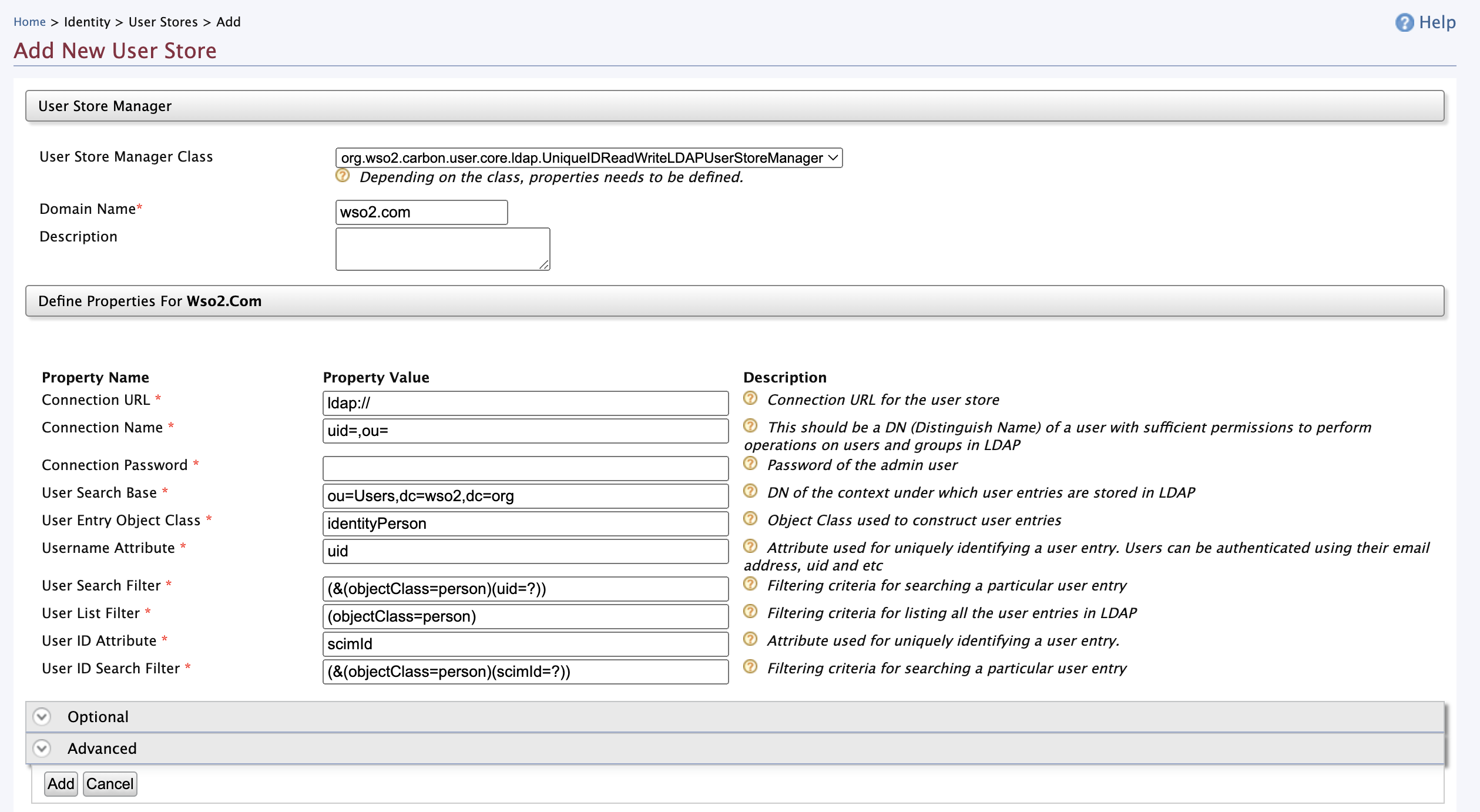The image size is (1480, 812).
Task: Click help icon for User ID Attribute description
Action: coord(750,639)
